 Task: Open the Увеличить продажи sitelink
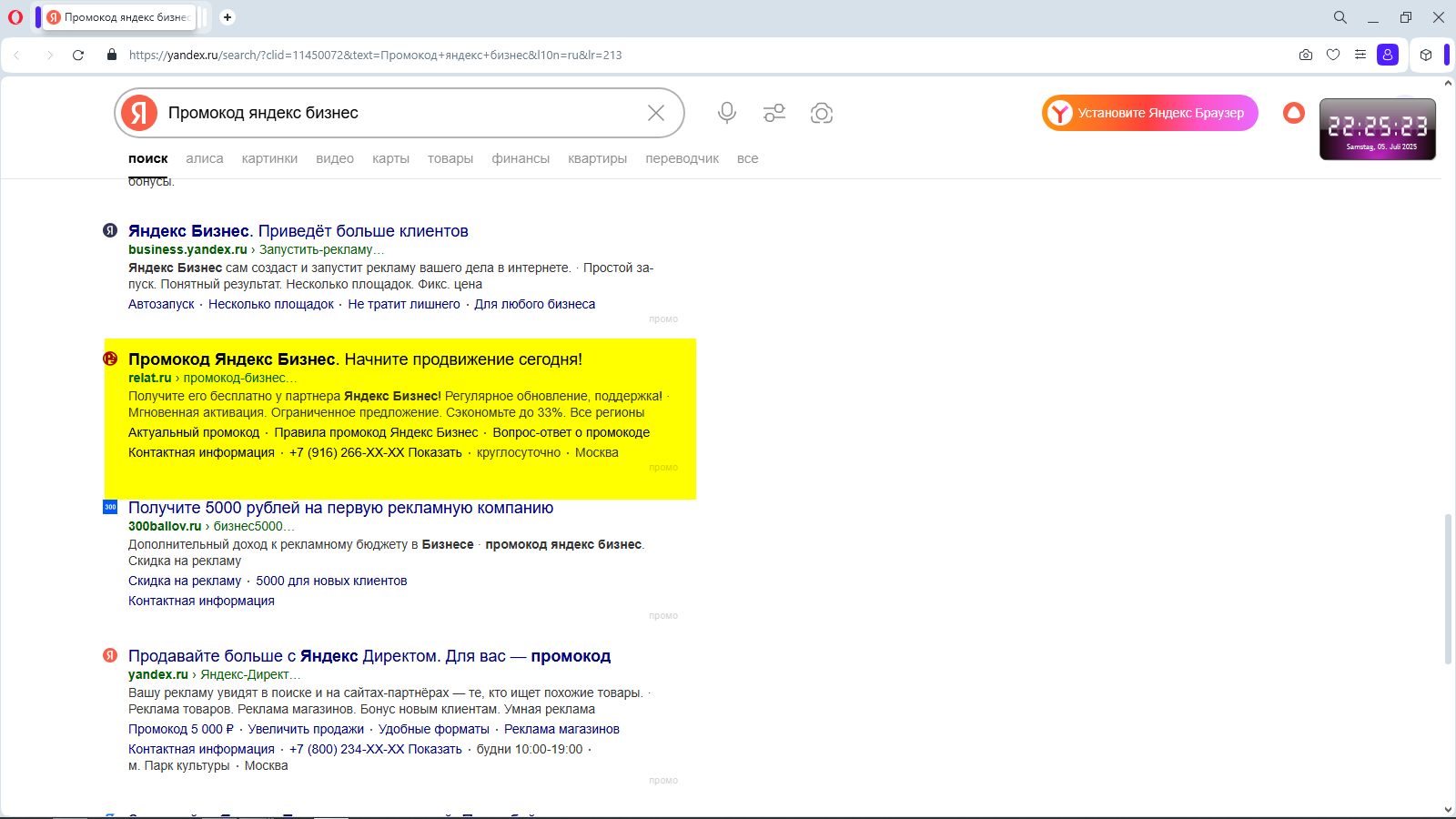pyautogui.click(x=306, y=729)
